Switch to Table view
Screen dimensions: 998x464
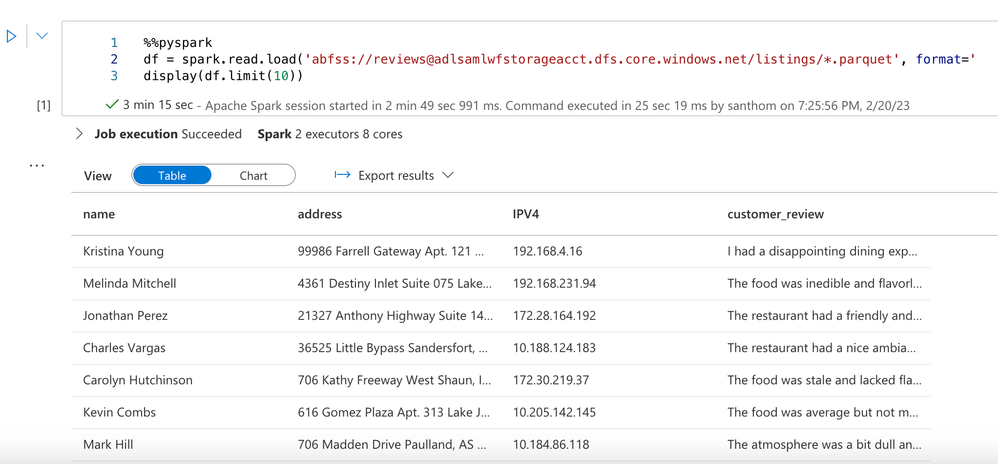point(172,176)
